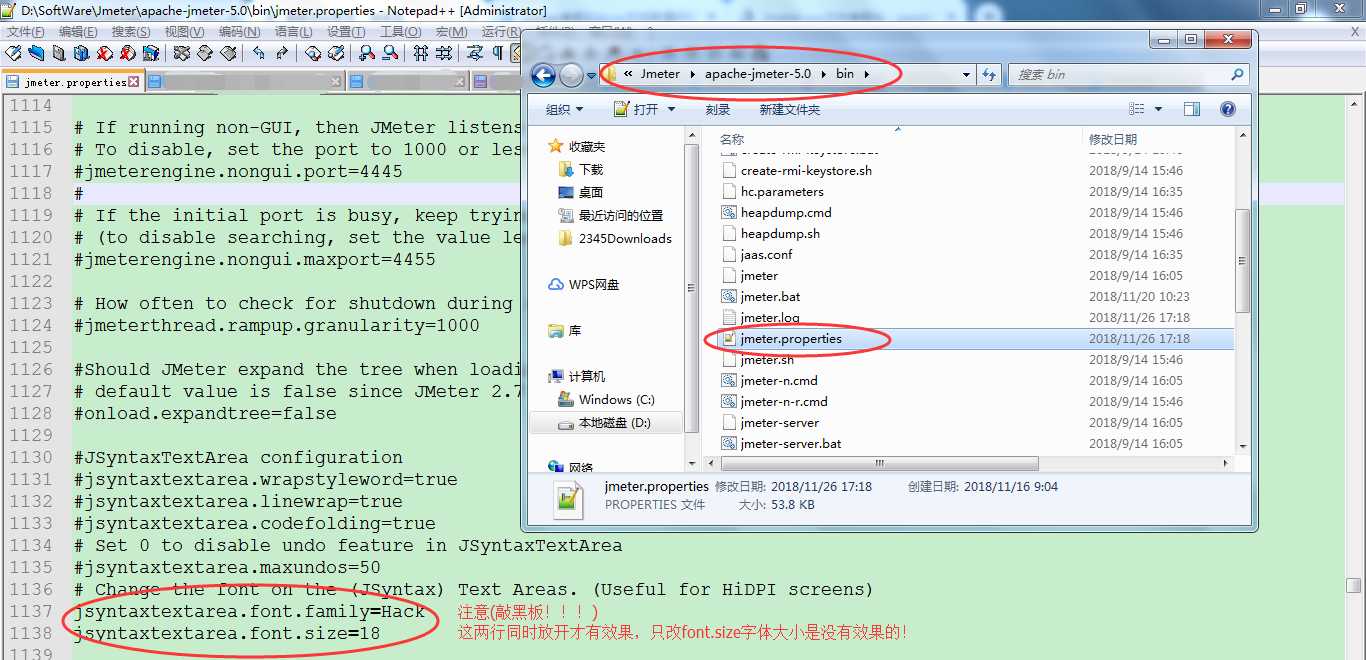Screen dimensions: 1366x660
Task: Click the Explorer refresh button beside address bar
Action: 988,74
